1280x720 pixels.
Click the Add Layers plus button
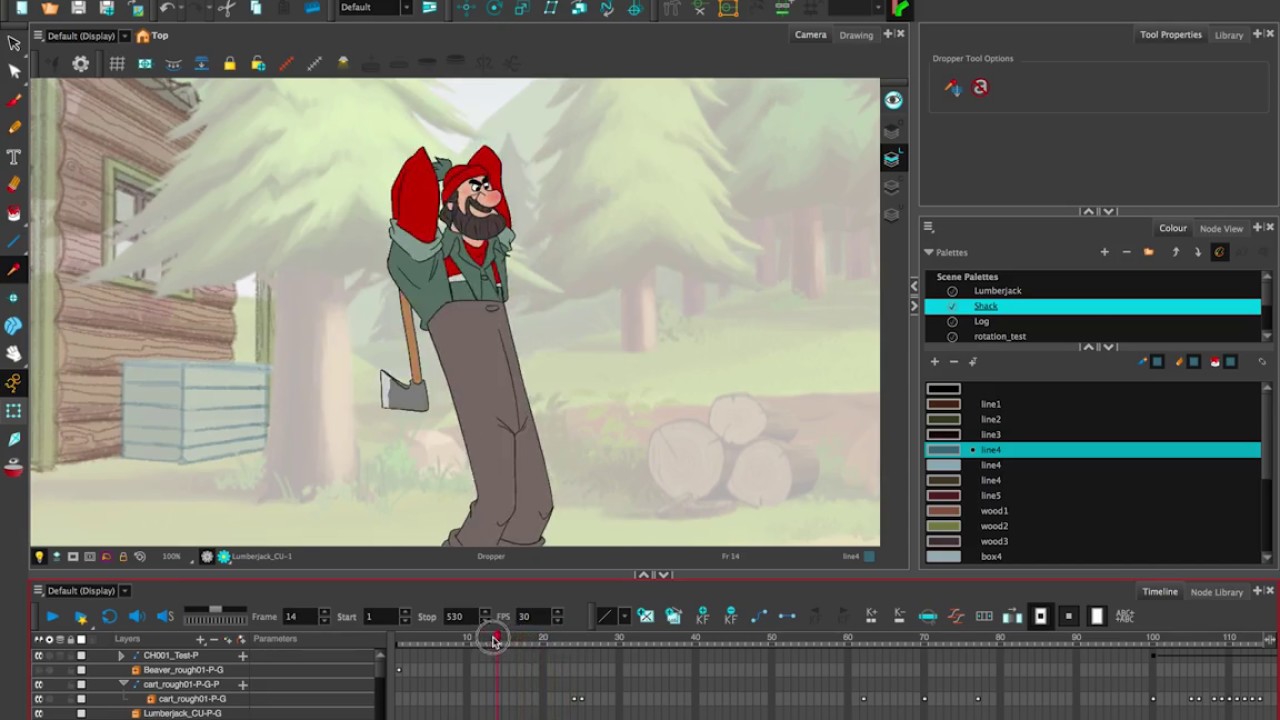[x=200, y=639]
